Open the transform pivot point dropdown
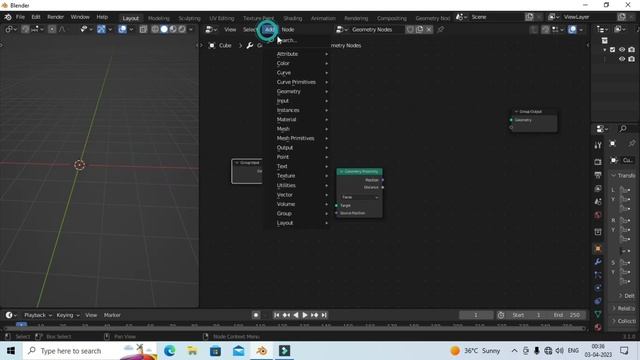Image resolution: width=640 pixels, height=360 pixels. coord(10,29)
